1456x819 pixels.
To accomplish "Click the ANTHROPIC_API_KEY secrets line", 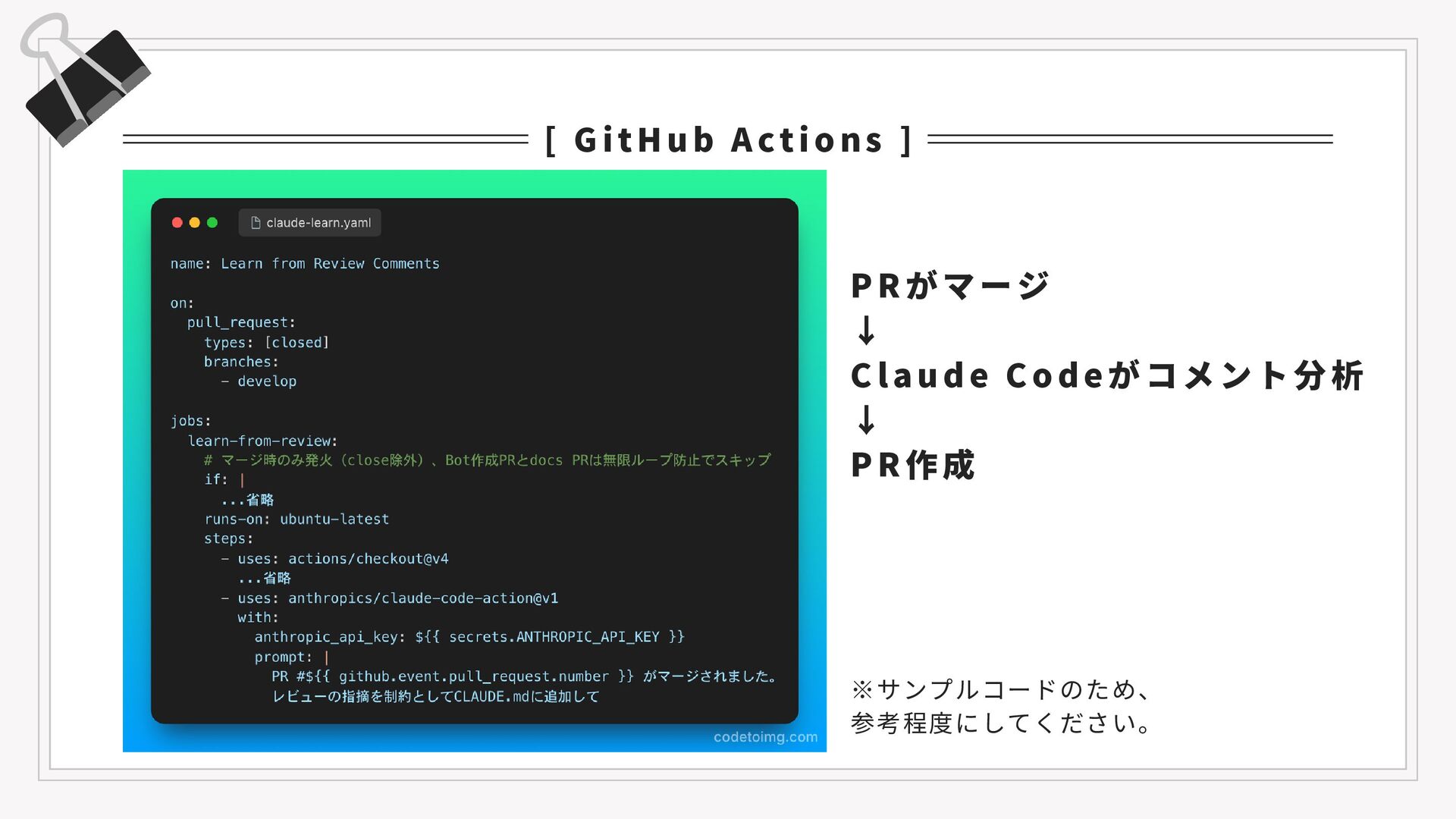I will tap(469, 637).
